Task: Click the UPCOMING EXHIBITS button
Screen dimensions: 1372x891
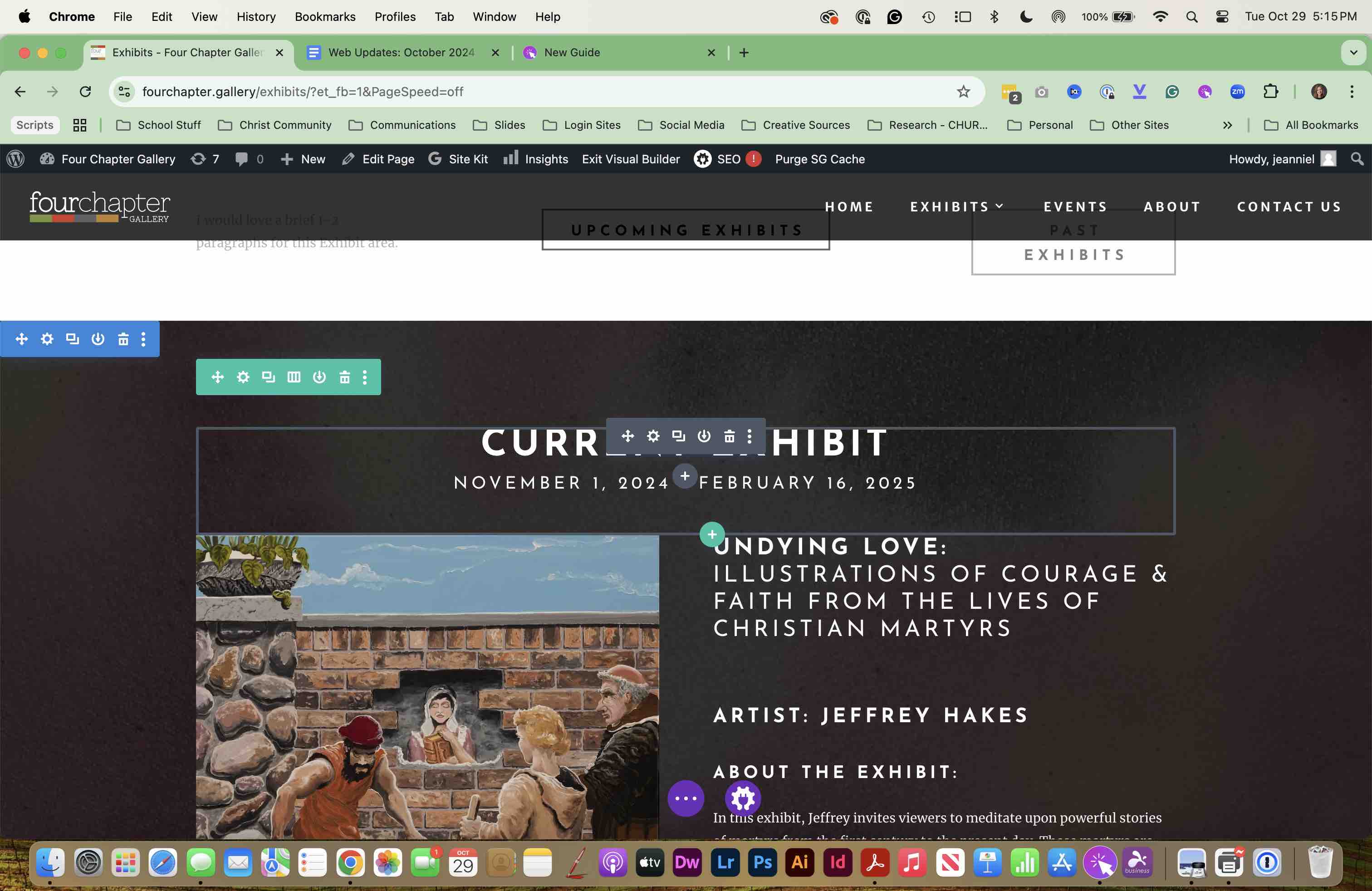Action: point(686,230)
